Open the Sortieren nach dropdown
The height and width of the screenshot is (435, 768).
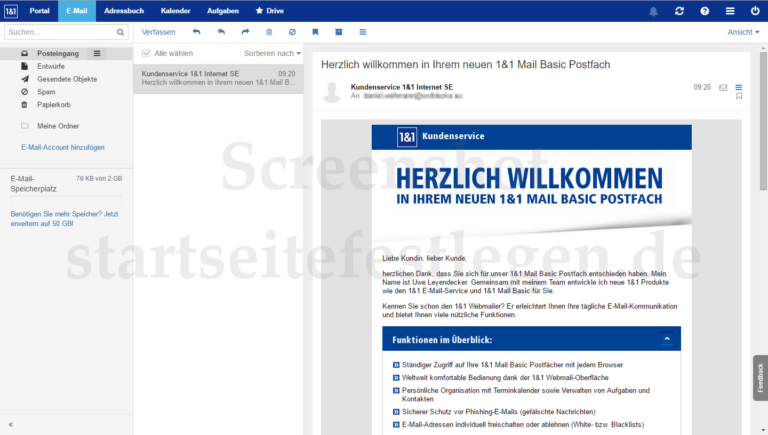pos(272,53)
